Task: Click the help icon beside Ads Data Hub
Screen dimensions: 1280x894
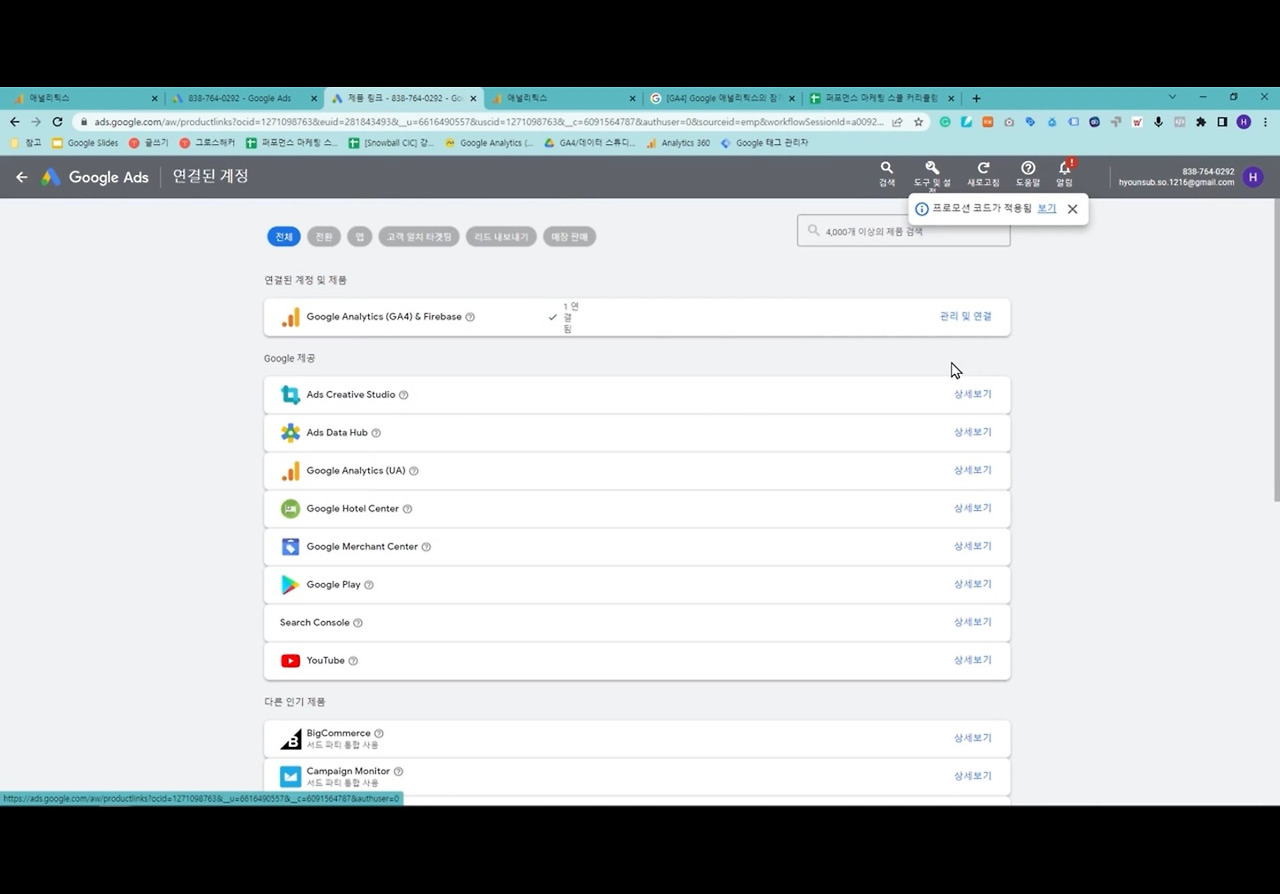Action: (376, 433)
